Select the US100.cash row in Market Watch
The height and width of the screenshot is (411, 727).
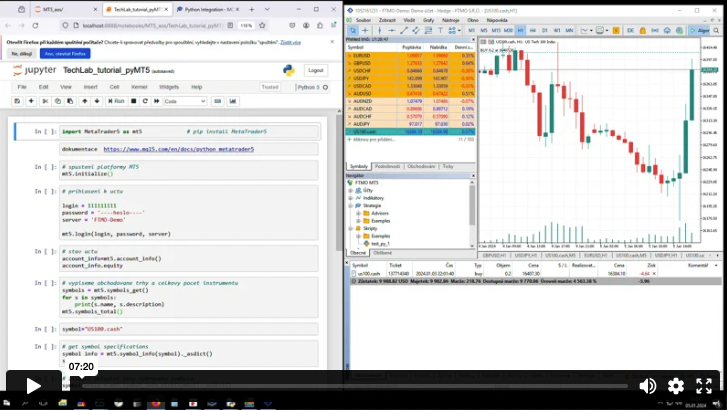click(x=410, y=132)
